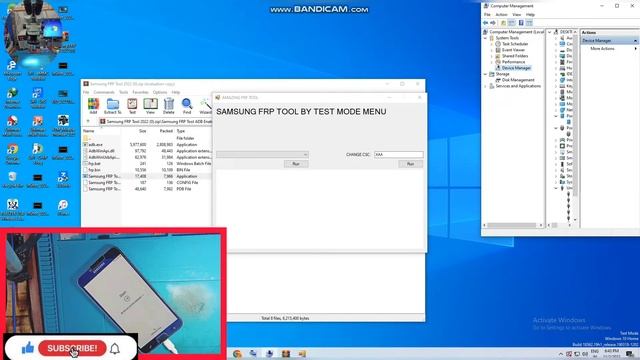The width and height of the screenshot is (640, 360).
Task: Expand the Event Viewer node arrow
Action: point(492,50)
